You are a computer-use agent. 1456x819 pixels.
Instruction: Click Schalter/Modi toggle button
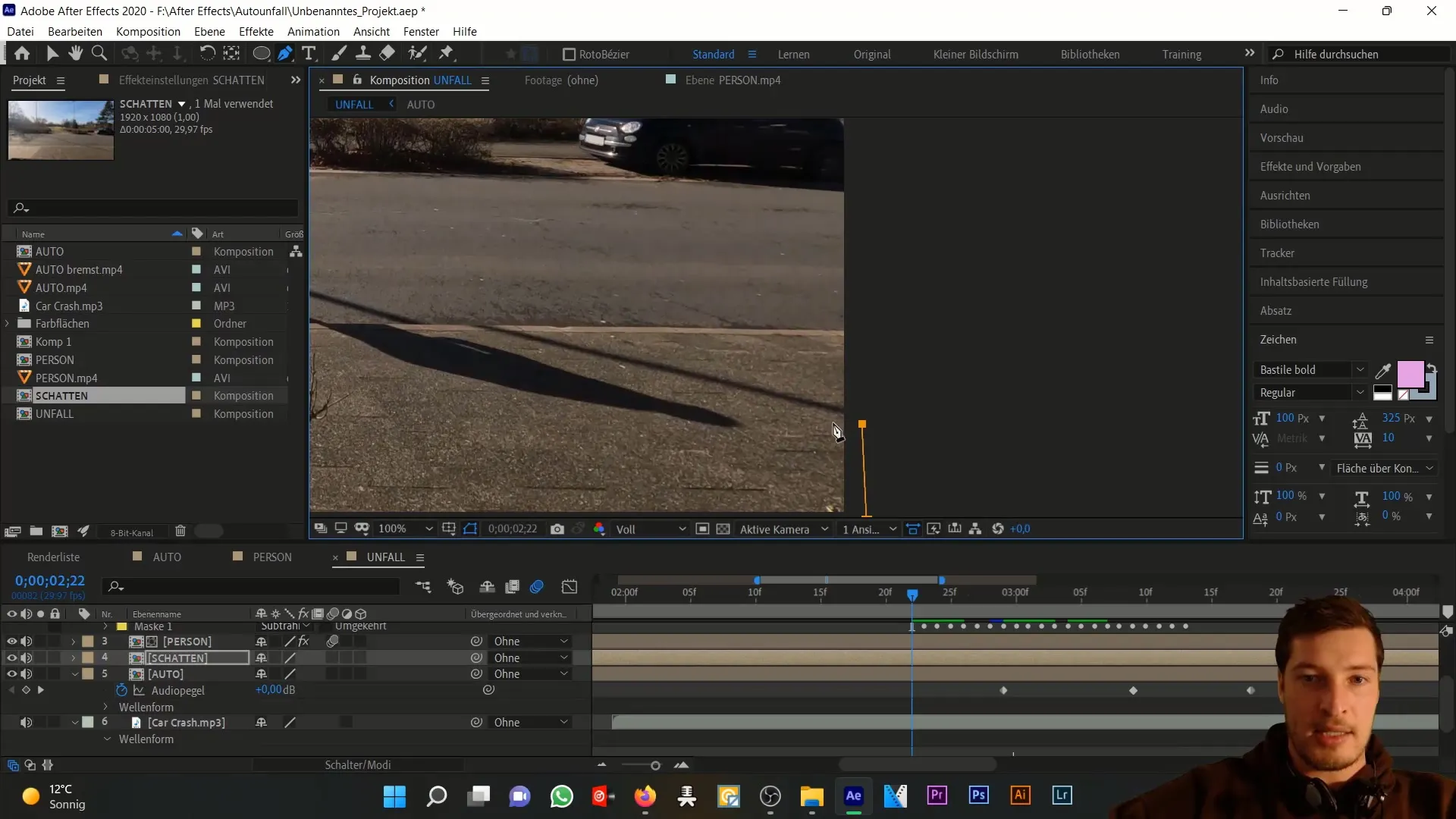[x=358, y=765]
